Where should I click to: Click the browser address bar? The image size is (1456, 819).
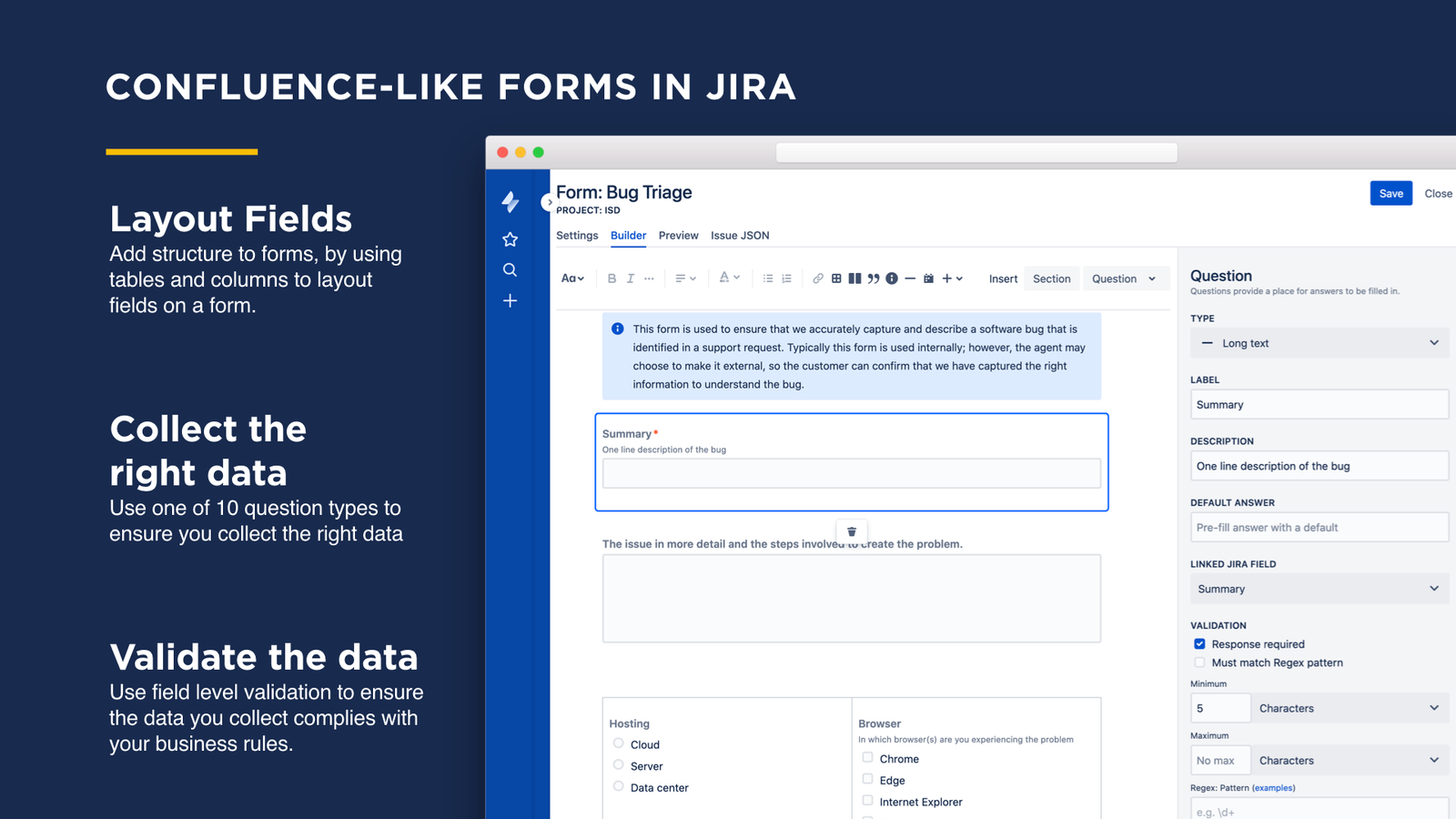(976, 152)
